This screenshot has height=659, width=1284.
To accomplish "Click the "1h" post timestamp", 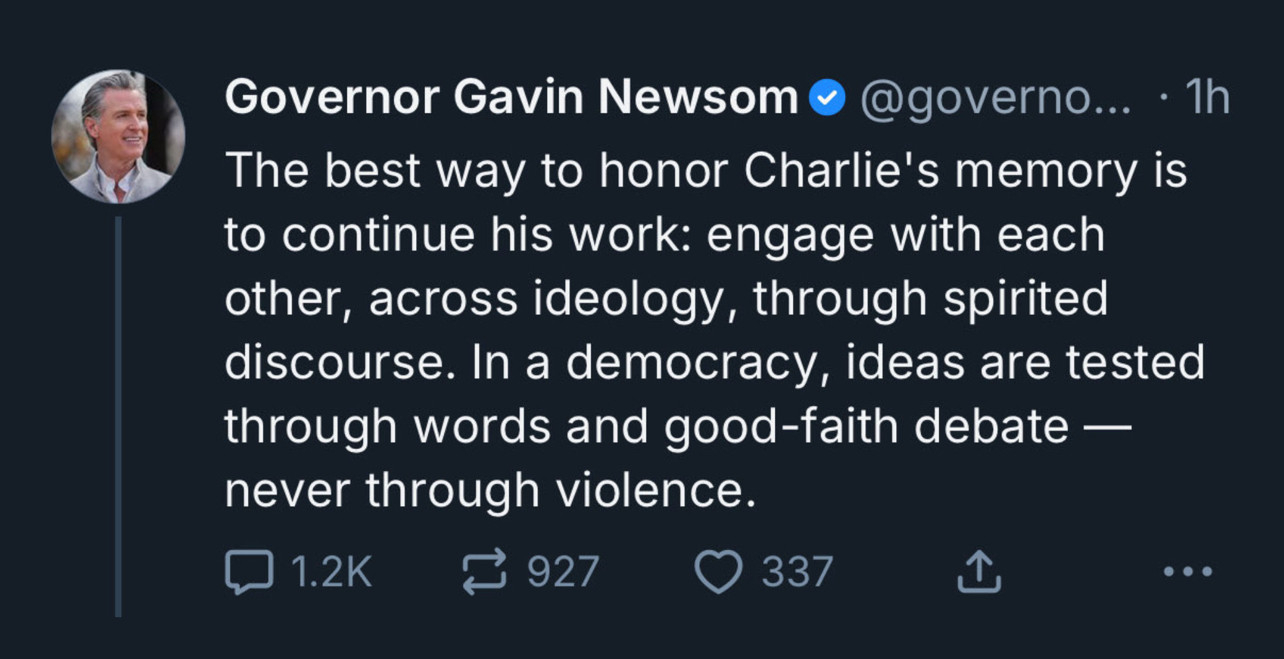I will point(1205,98).
